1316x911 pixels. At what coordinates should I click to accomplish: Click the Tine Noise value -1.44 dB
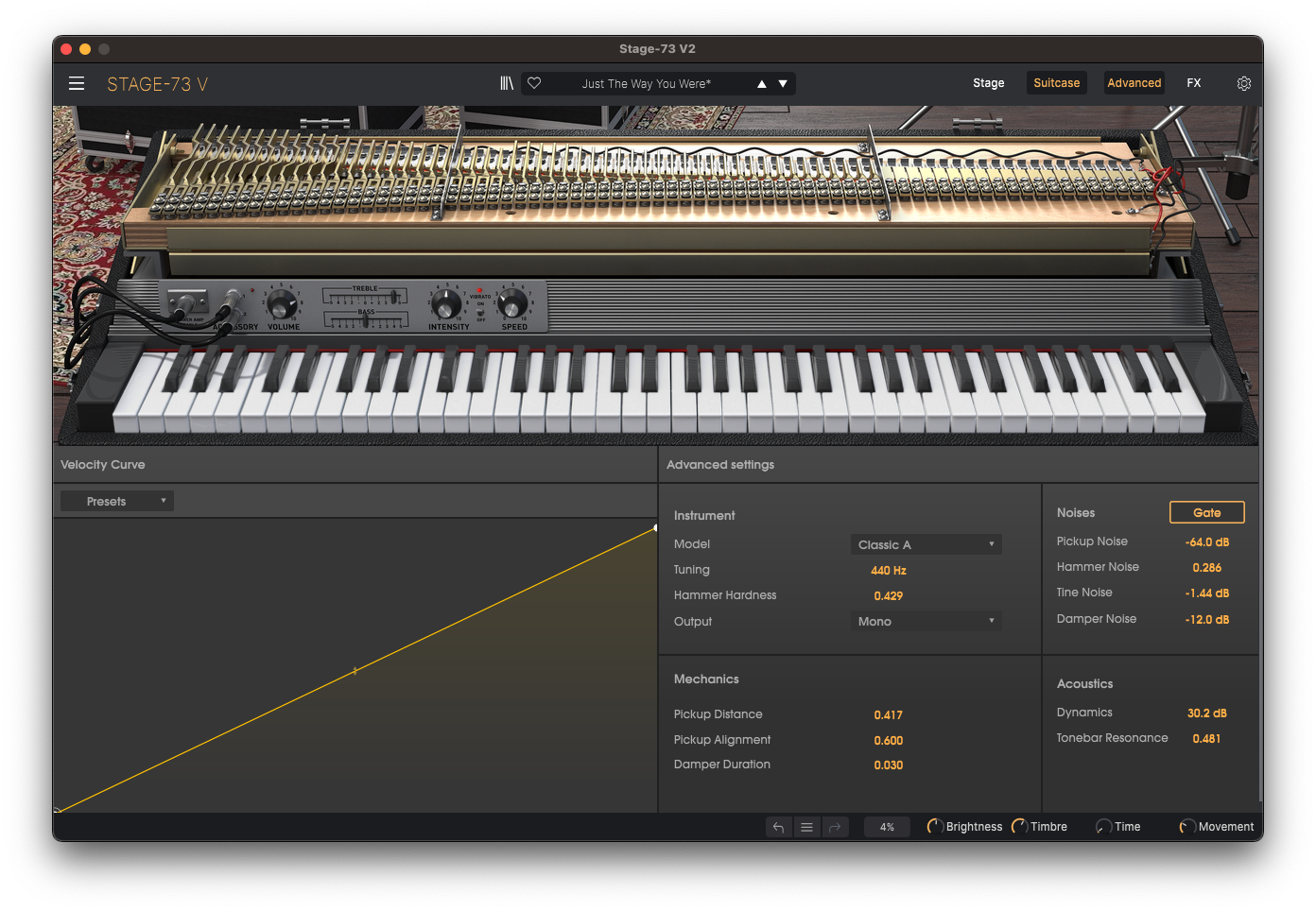[x=1207, y=593]
